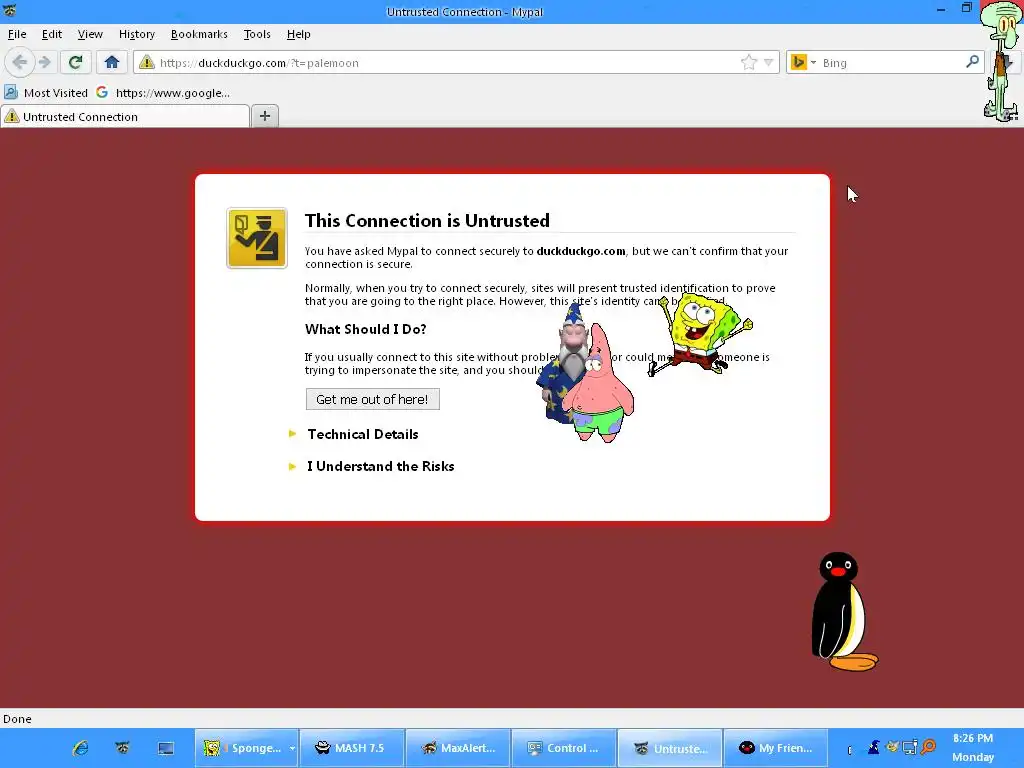
Task: Open a new tab with the plus button
Action: click(264, 116)
